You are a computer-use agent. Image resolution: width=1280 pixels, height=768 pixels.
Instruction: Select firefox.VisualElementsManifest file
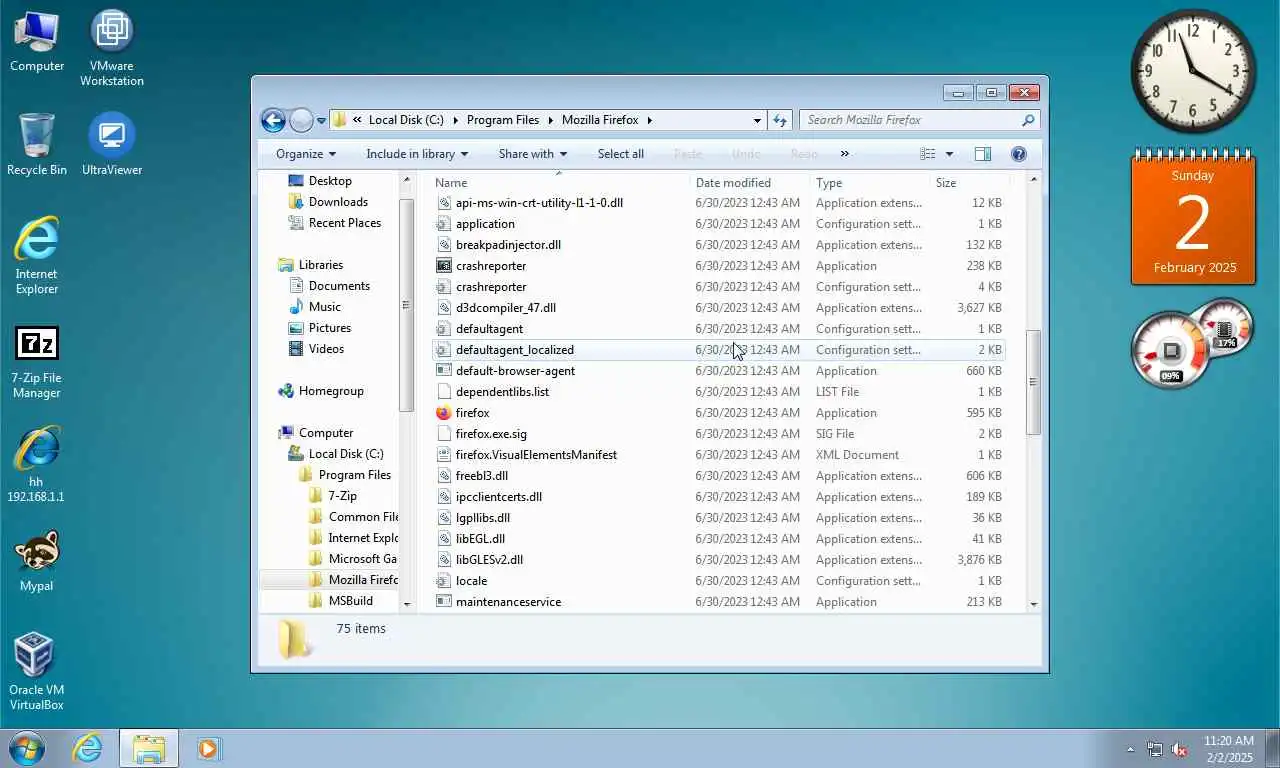point(718,455)
